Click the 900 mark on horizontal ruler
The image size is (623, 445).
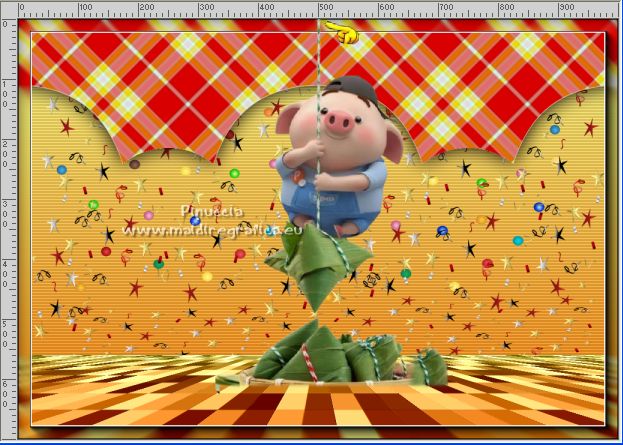[566, 7]
